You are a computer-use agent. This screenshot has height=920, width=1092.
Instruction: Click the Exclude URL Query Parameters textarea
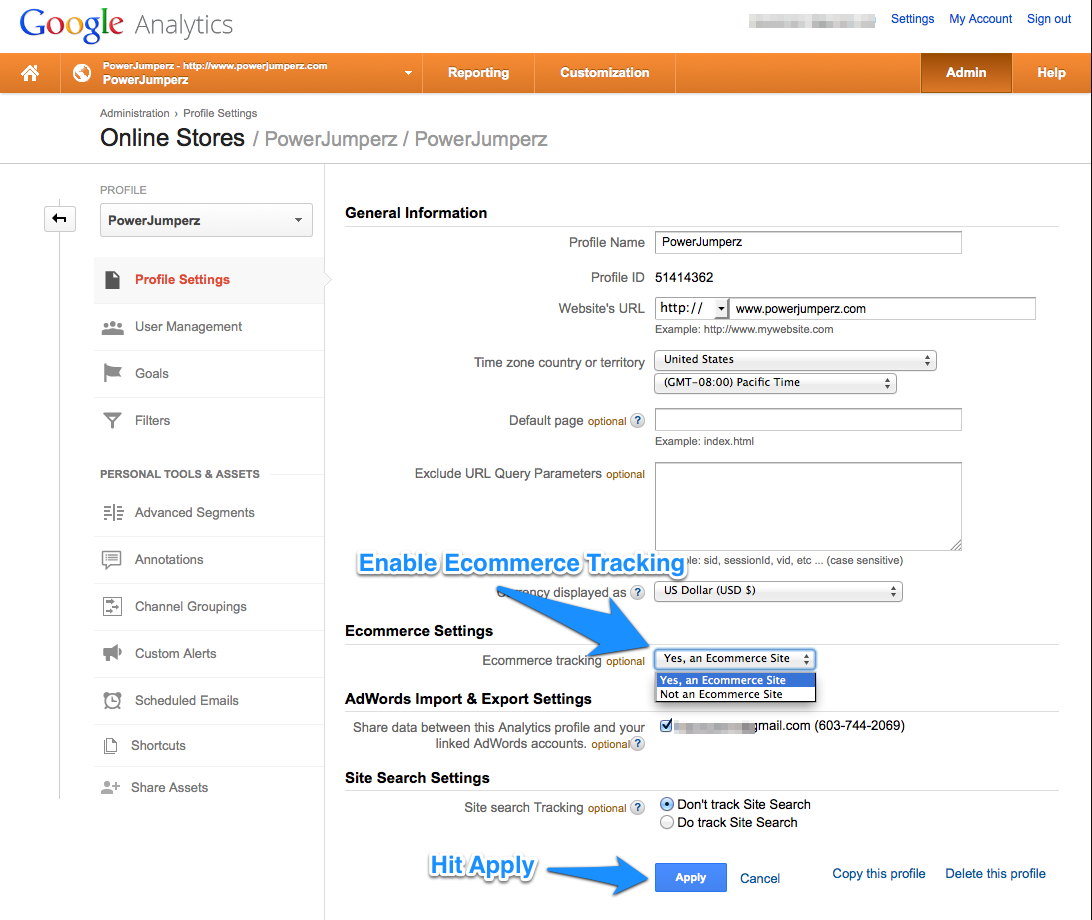pos(808,506)
